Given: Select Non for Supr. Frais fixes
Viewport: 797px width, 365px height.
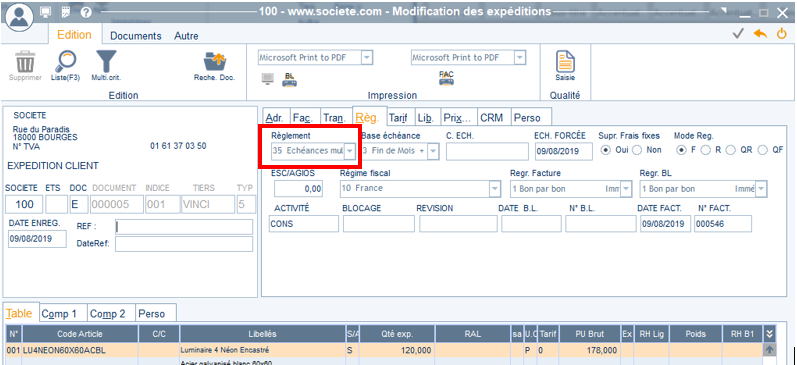Looking at the screenshot, I should pos(636,150).
